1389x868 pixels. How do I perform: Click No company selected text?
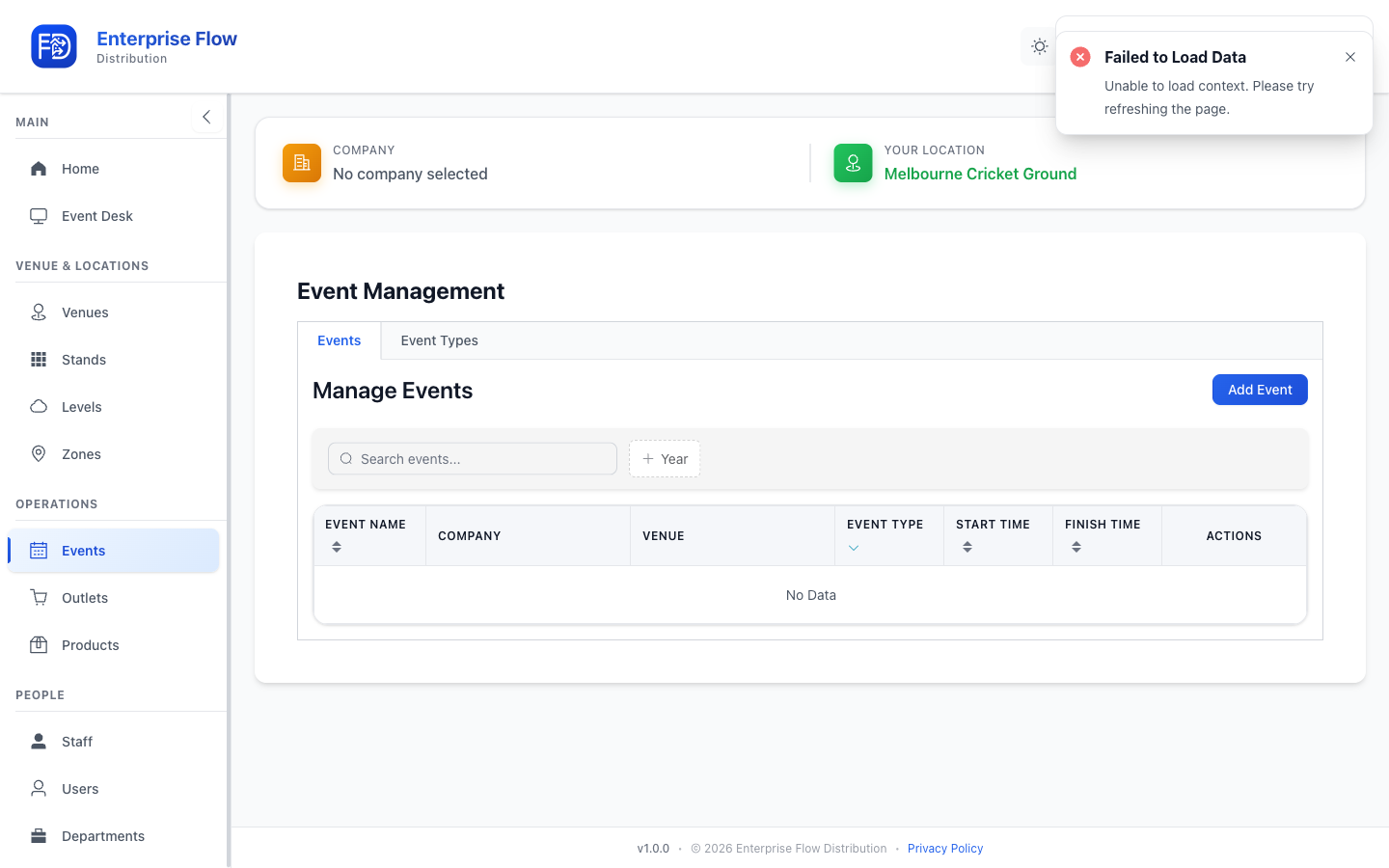coord(410,174)
